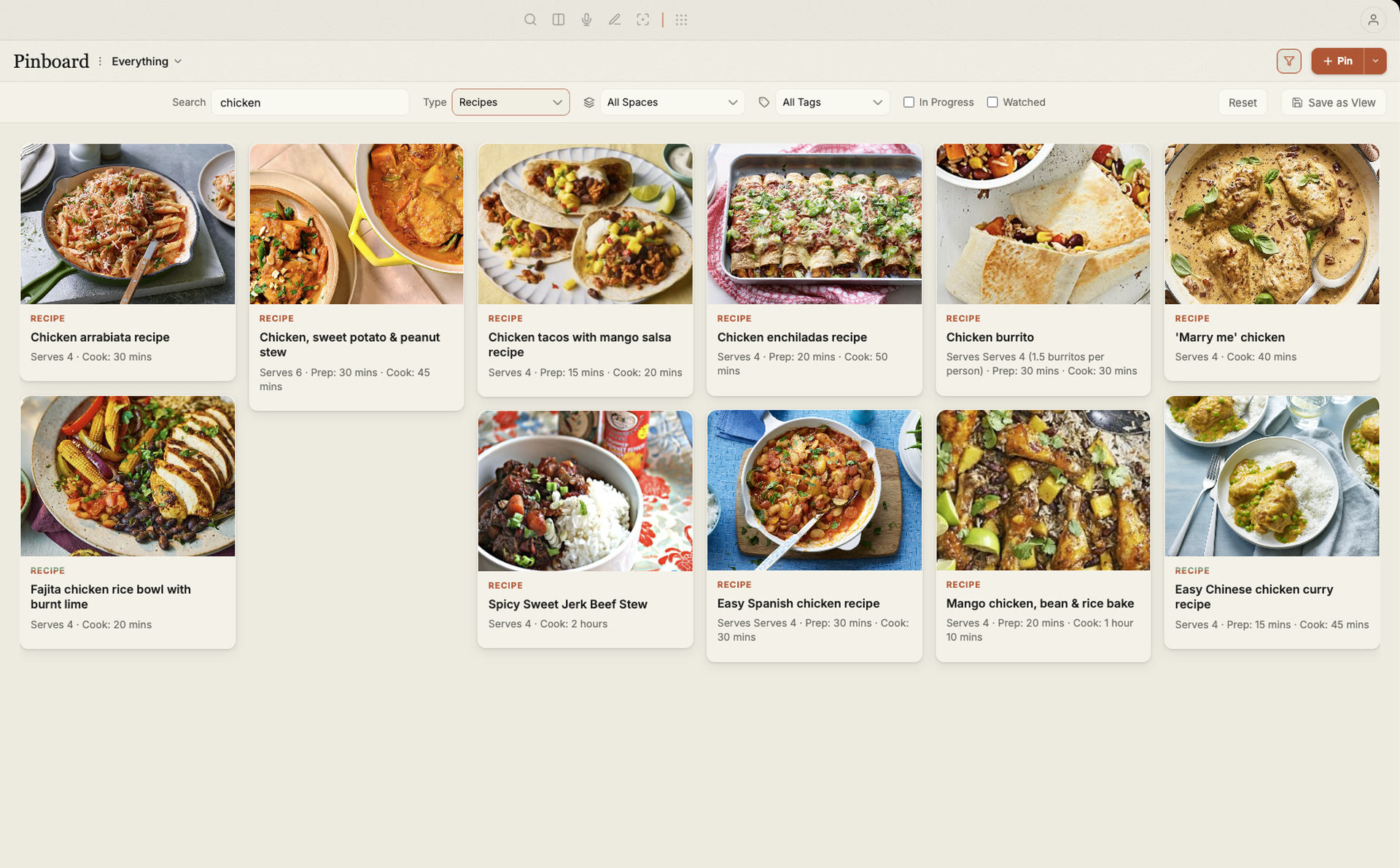Viewport: 1400px width, 868px height.
Task: Open Chicken burrito card image
Action: click(1043, 224)
